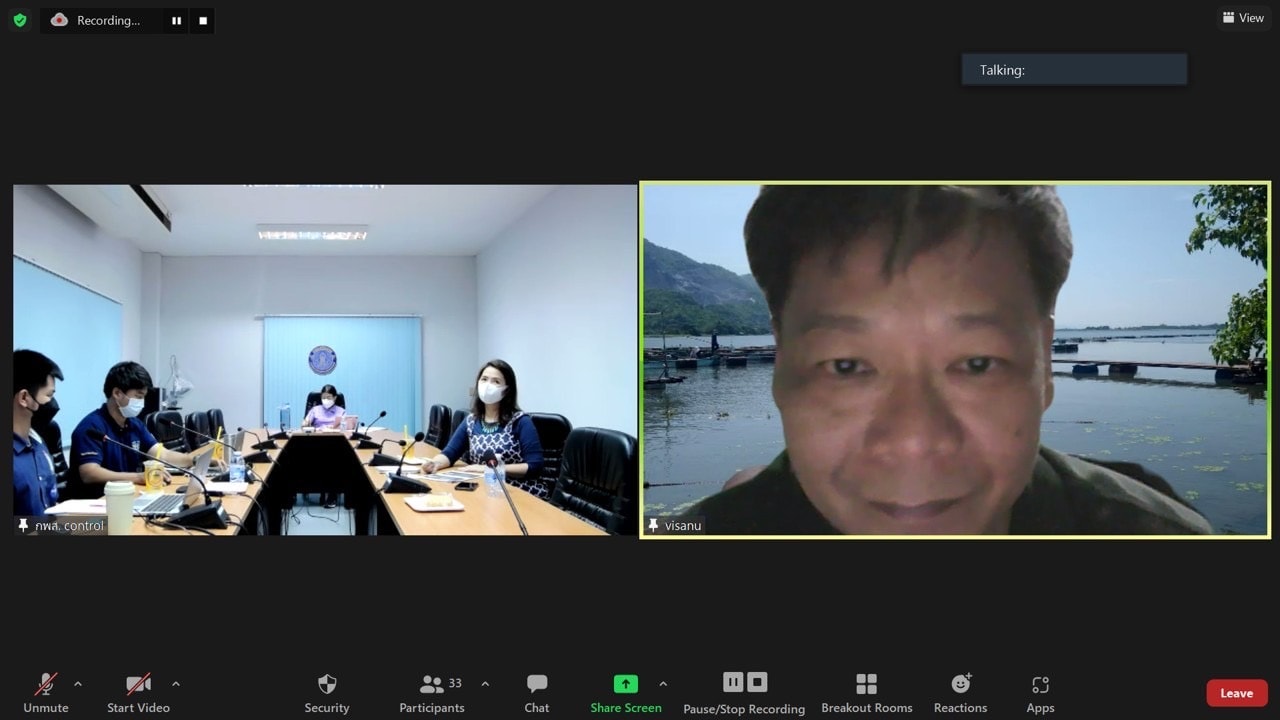
Task: Expand video options arrow beside Start Video
Action: (x=176, y=684)
